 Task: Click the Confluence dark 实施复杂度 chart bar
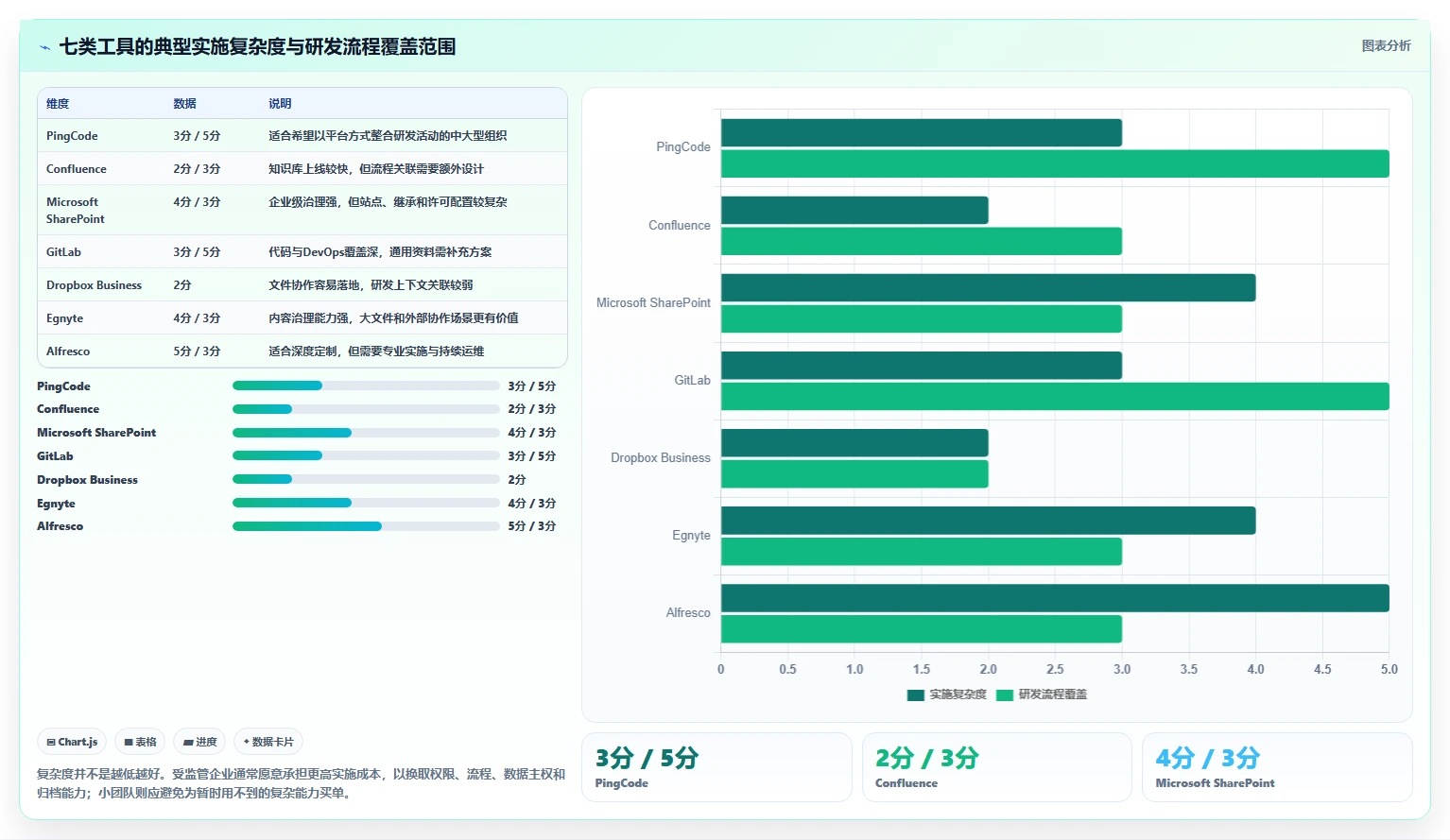point(854,210)
